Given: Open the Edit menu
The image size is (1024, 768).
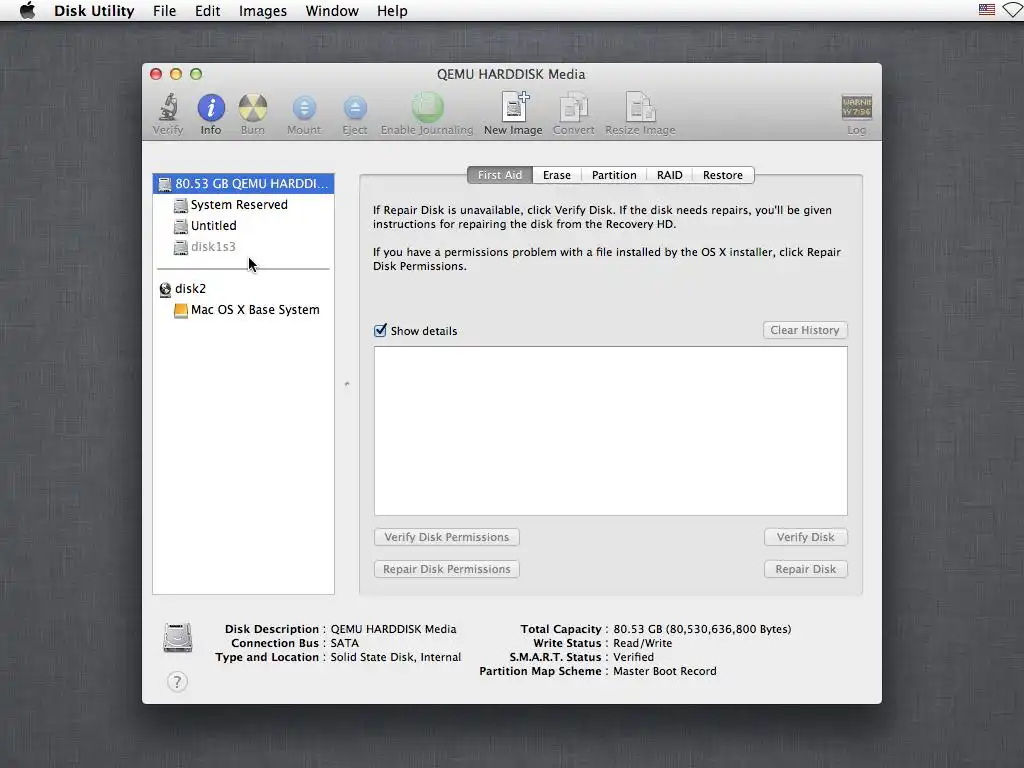Looking at the screenshot, I should click(x=208, y=11).
